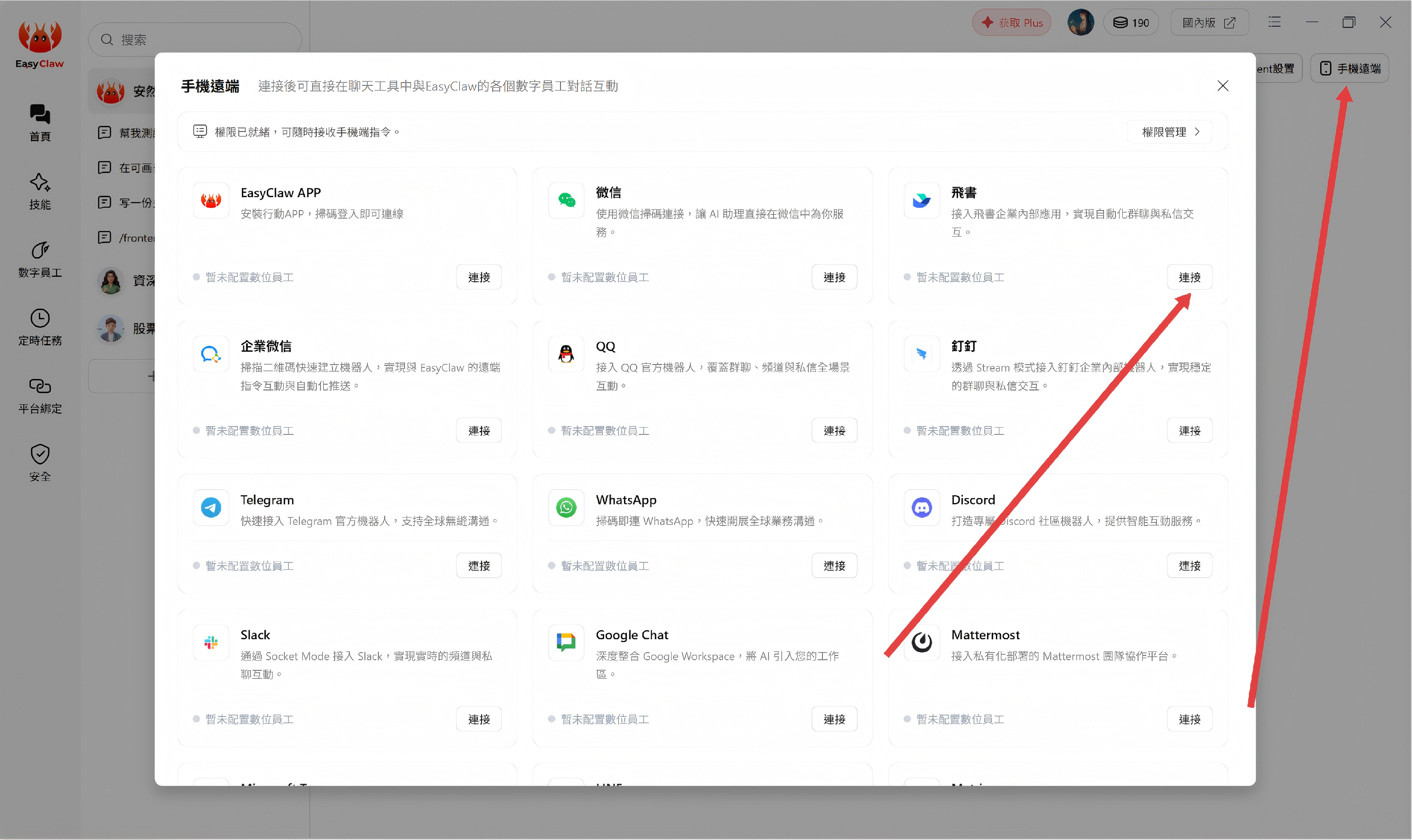Connect the Telegram channel
This screenshot has height=840, width=1412.
pos(479,566)
